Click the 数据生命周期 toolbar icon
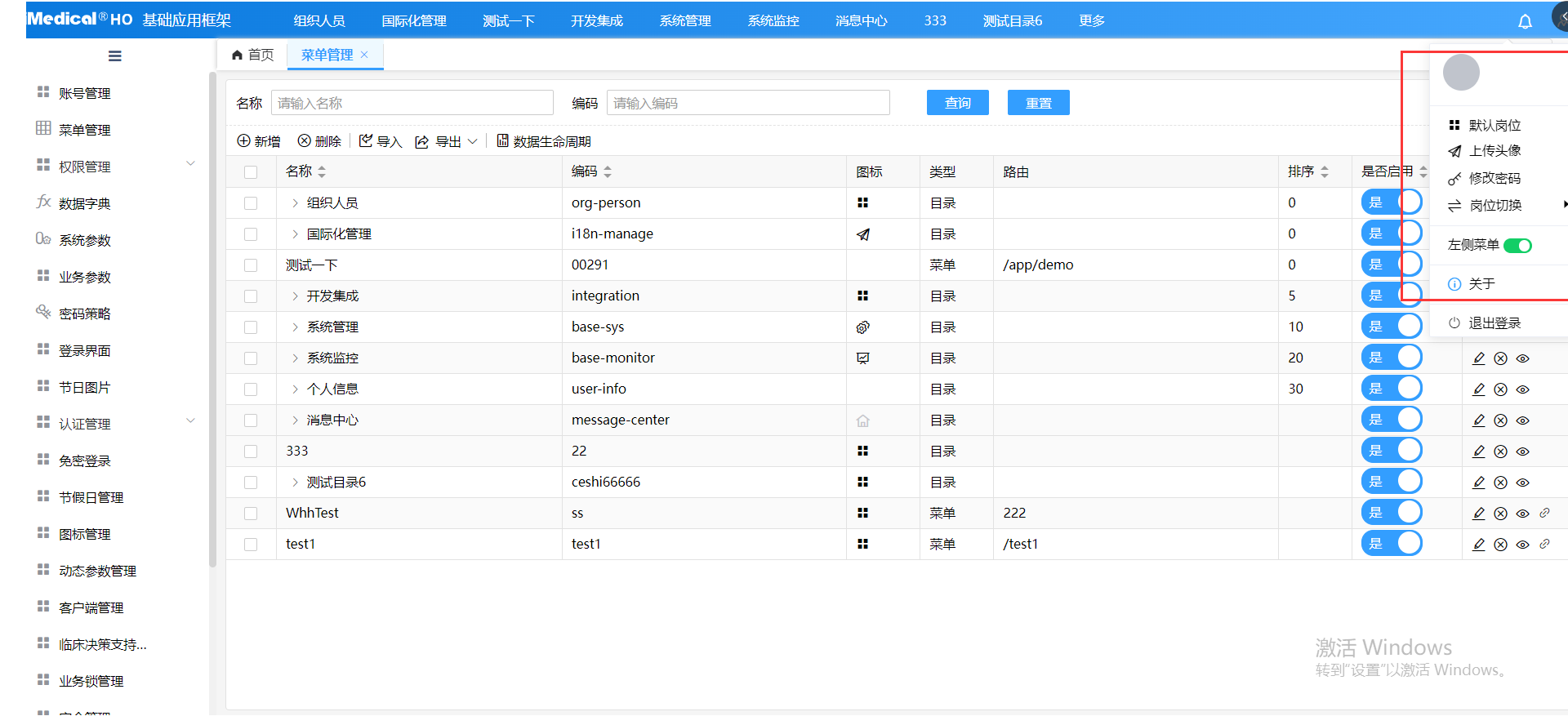Viewport: 1568px width, 725px height. pos(503,141)
